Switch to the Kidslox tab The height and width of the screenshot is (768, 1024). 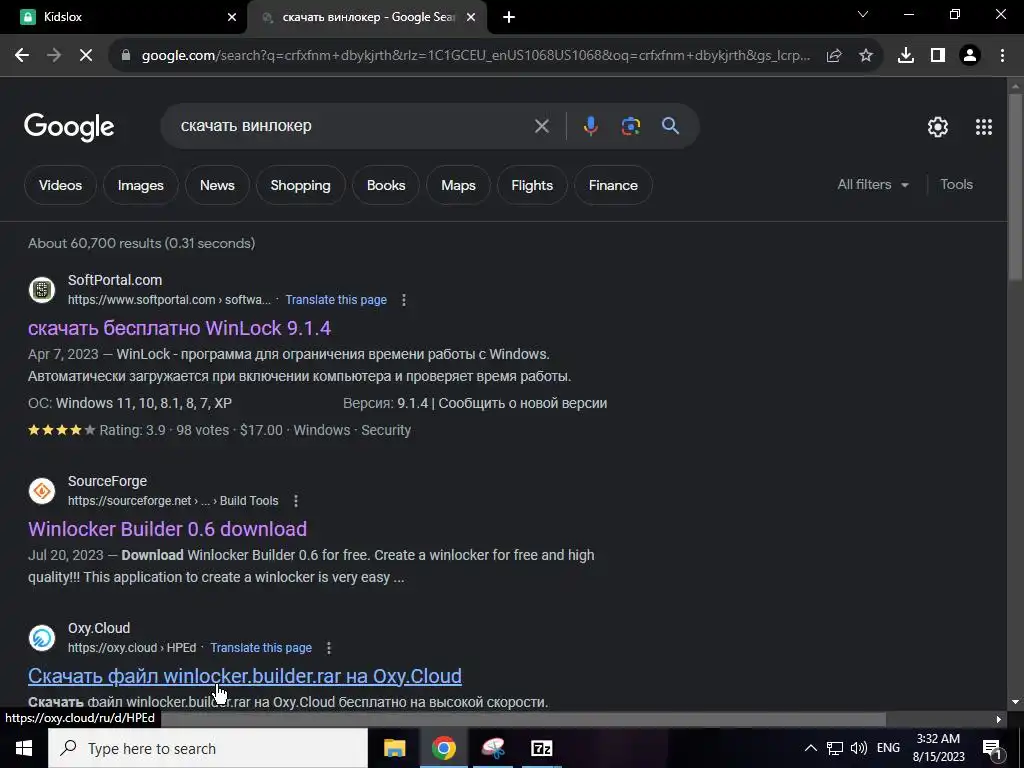(x=123, y=17)
